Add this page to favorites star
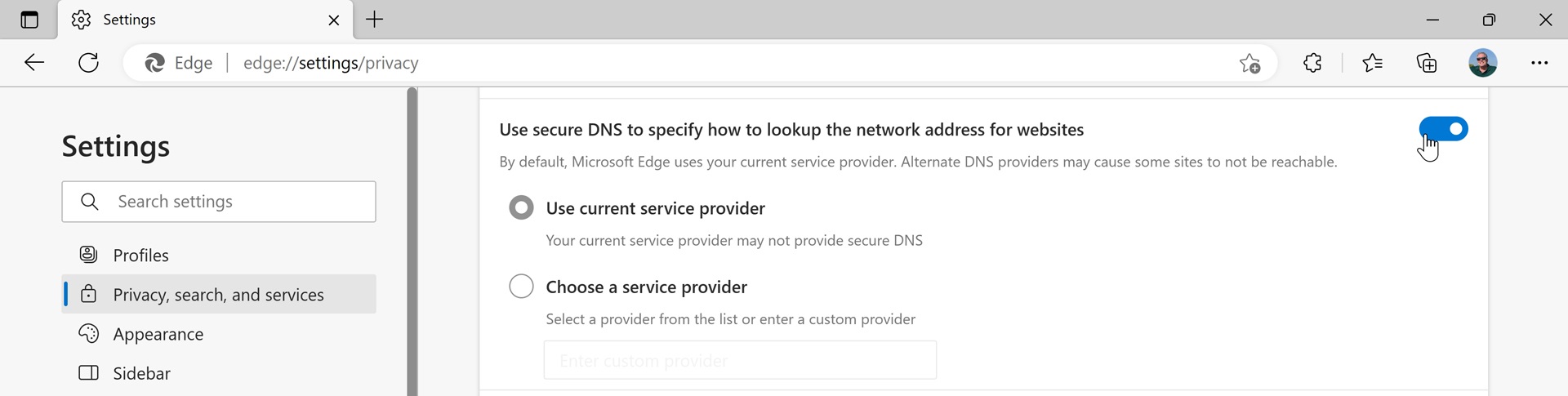Viewport: 1568px width, 396px height. [x=1249, y=63]
